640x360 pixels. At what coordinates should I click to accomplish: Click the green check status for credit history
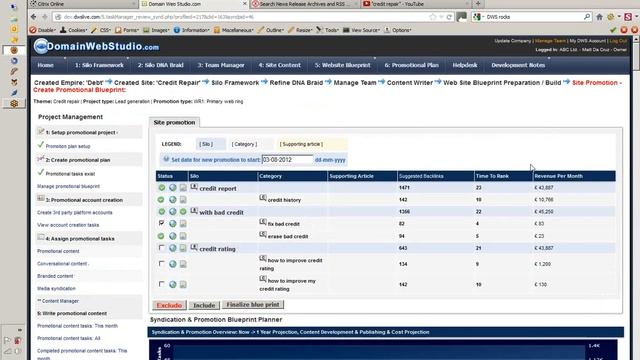(x=161, y=200)
